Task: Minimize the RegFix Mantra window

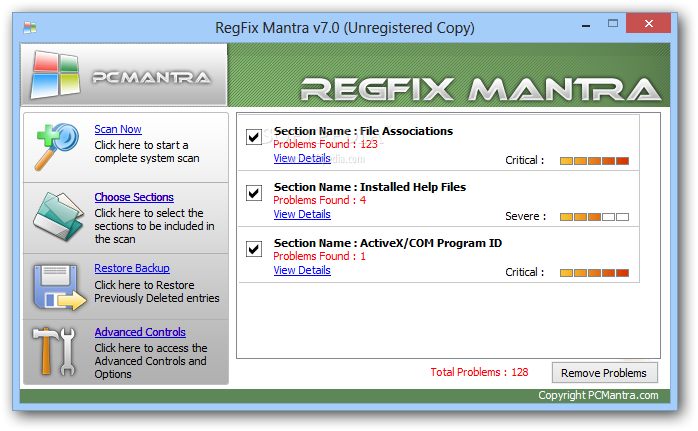Action: tap(586, 26)
